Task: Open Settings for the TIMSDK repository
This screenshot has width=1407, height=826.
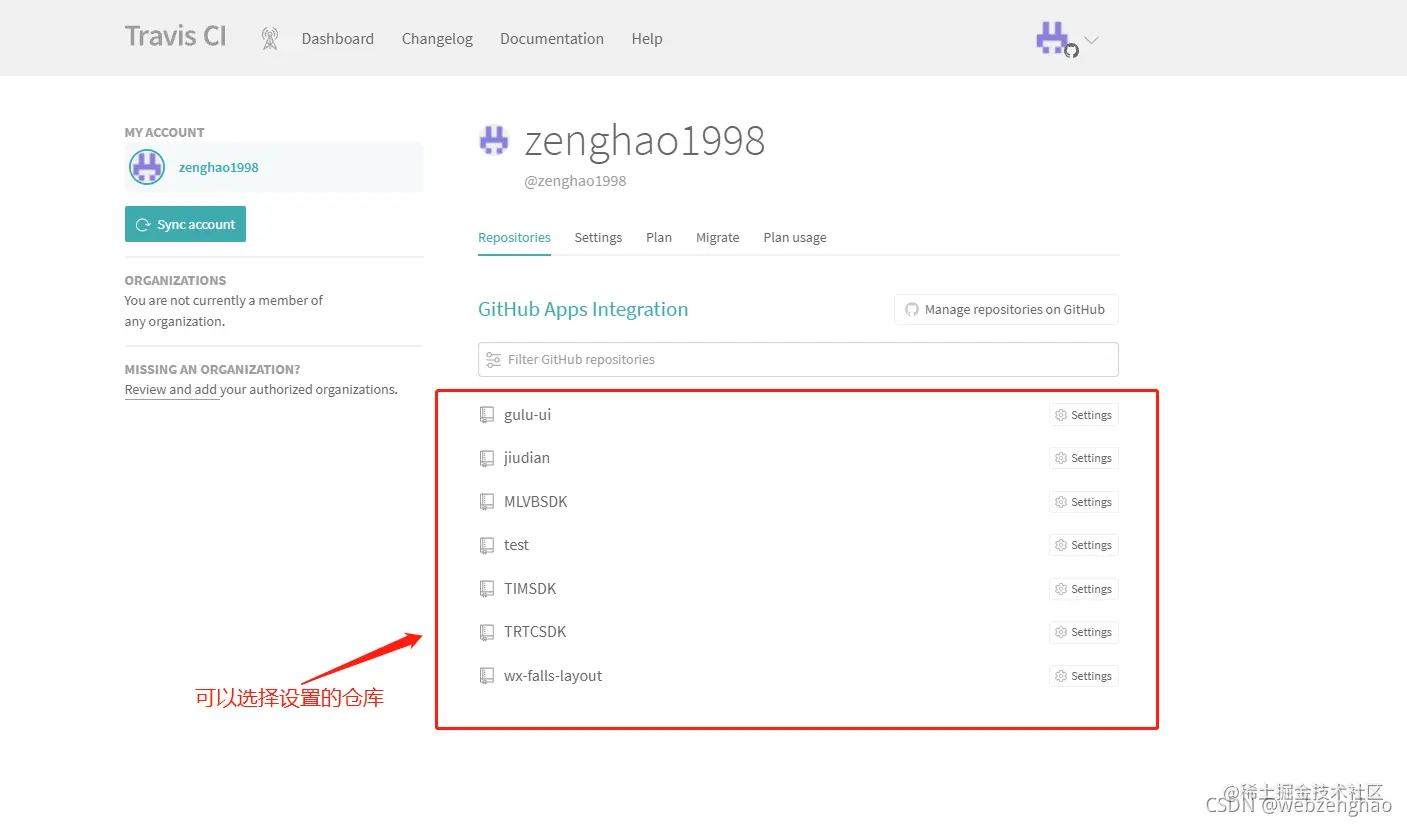Action: click(1084, 589)
